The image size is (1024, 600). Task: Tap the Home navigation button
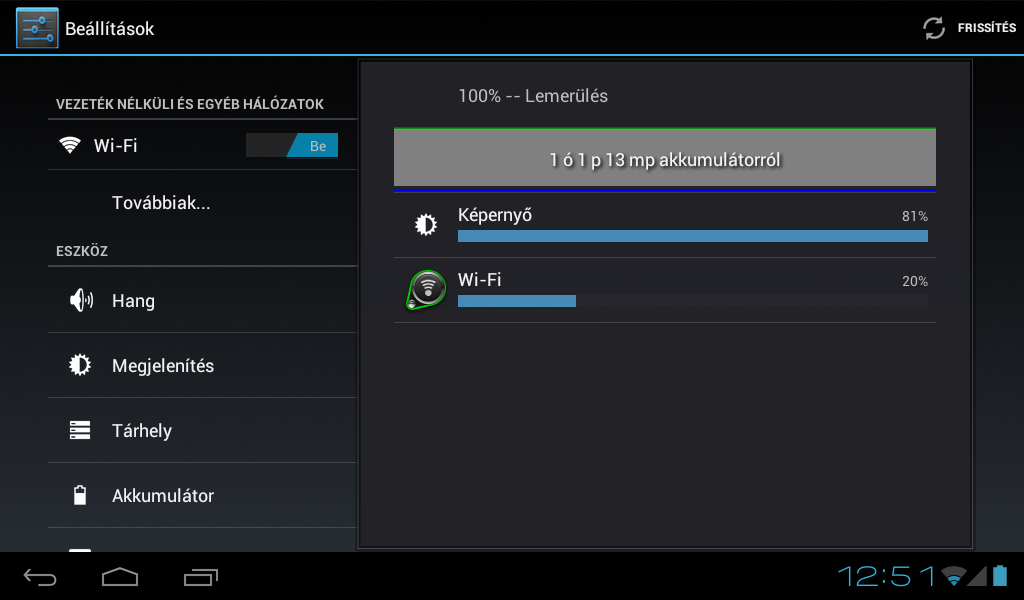click(x=120, y=577)
